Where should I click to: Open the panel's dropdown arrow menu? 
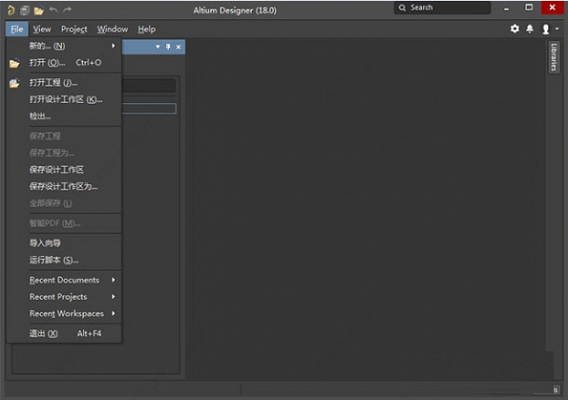tap(158, 47)
